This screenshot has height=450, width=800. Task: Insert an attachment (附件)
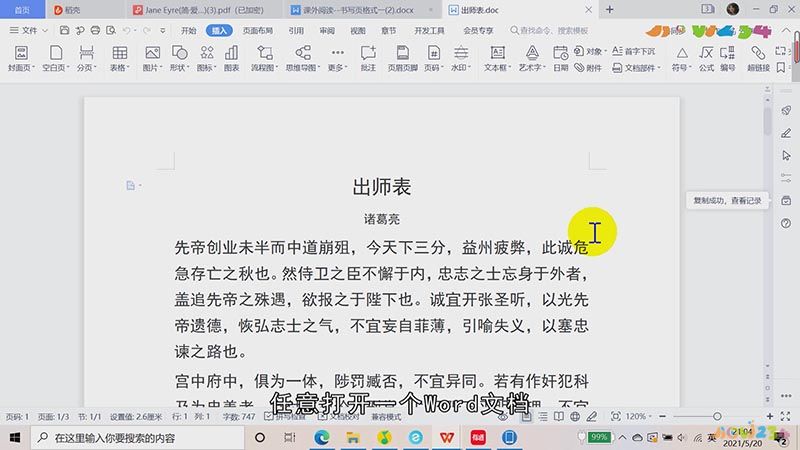[588, 67]
